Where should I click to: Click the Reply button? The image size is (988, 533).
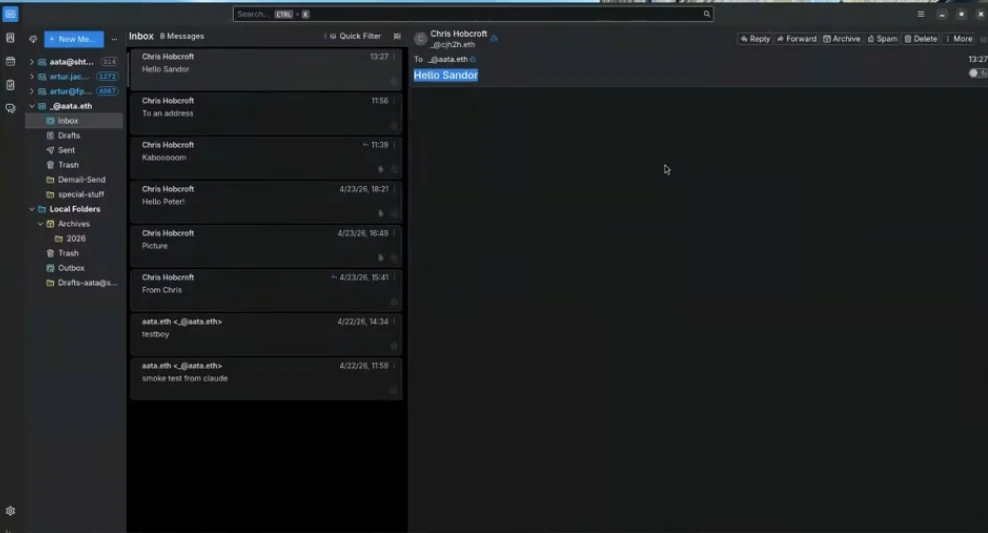[x=755, y=39]
